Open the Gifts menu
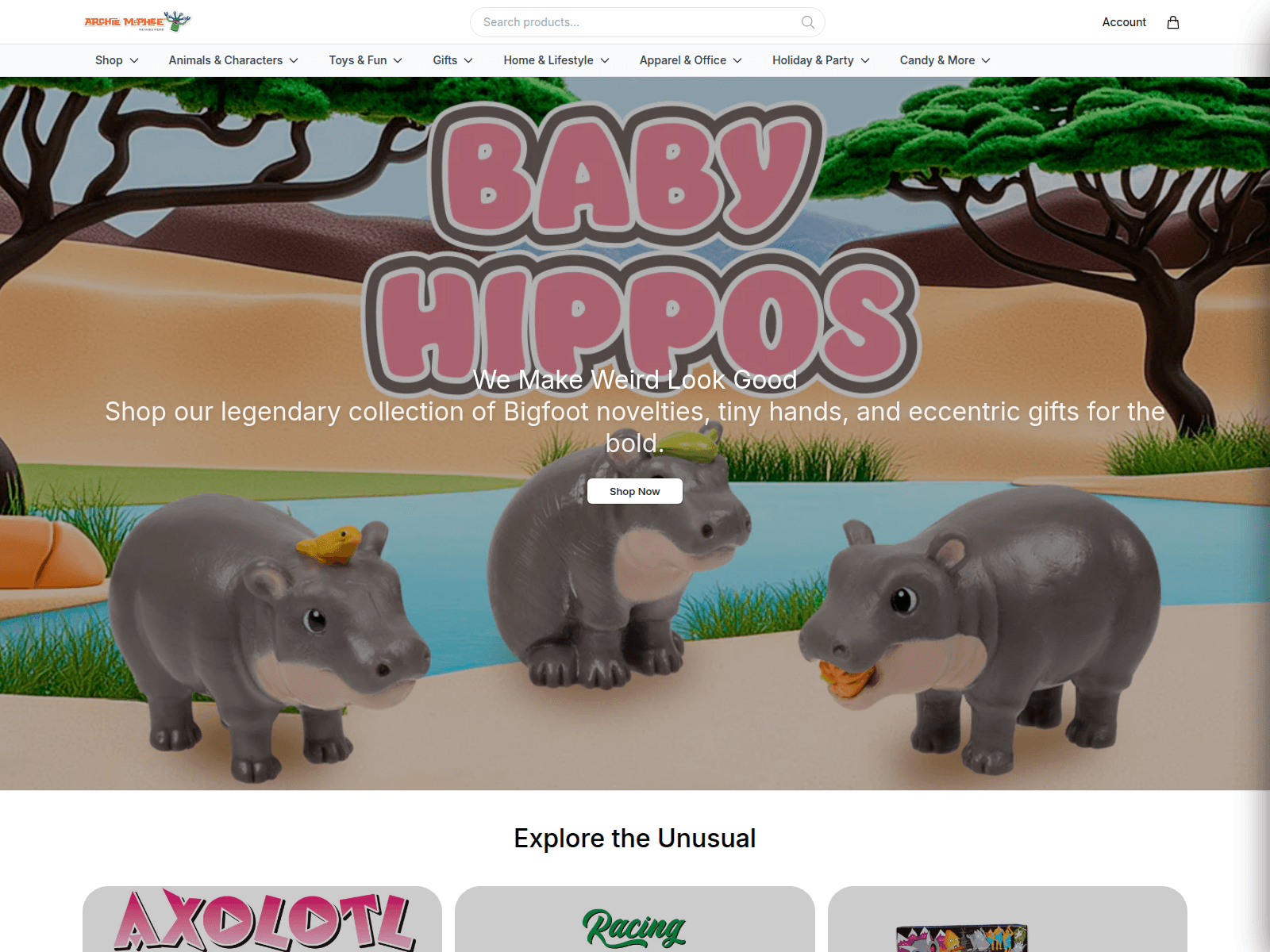Viewport: 1270px width, 952px height. (452, 60)
